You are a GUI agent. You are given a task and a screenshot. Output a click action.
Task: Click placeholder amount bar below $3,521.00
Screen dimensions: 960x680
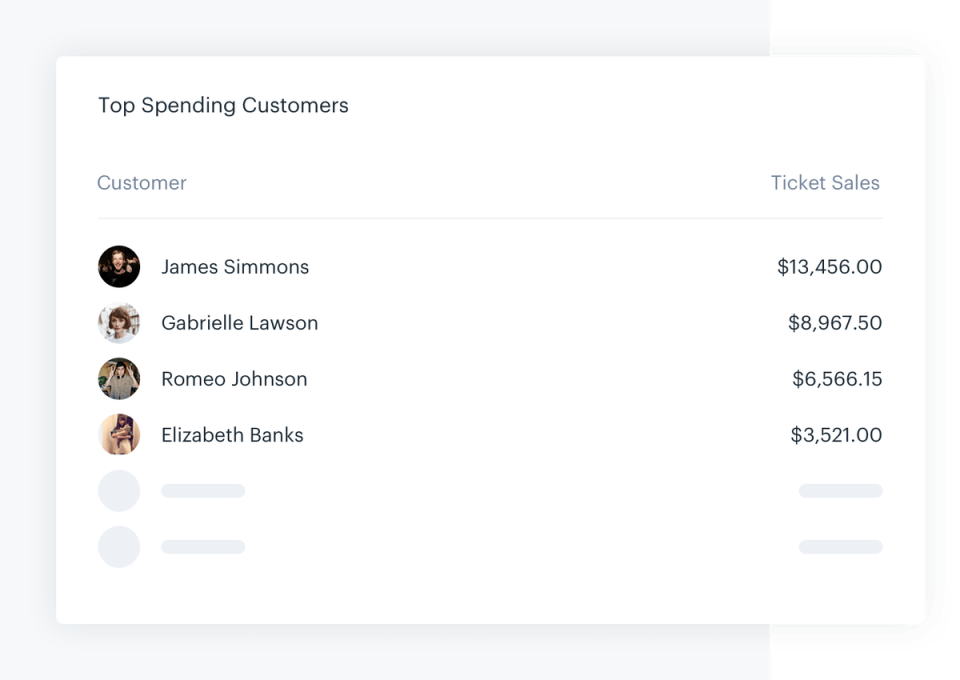pos(840,491)
